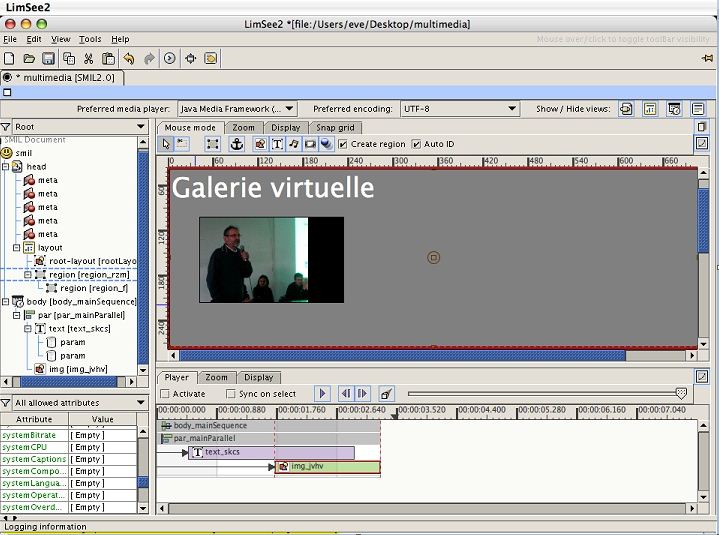Click layout view vertical scrollbar thumb
Image resolution: width=719 pixels, height=535 pixels.
pyautogui.click(x=703, y=221)
